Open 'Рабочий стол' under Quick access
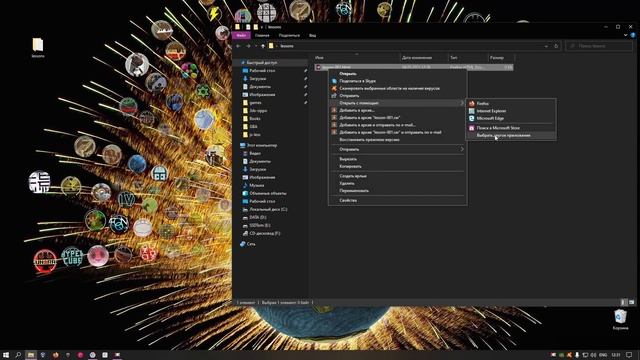 (x=262, y=71)
